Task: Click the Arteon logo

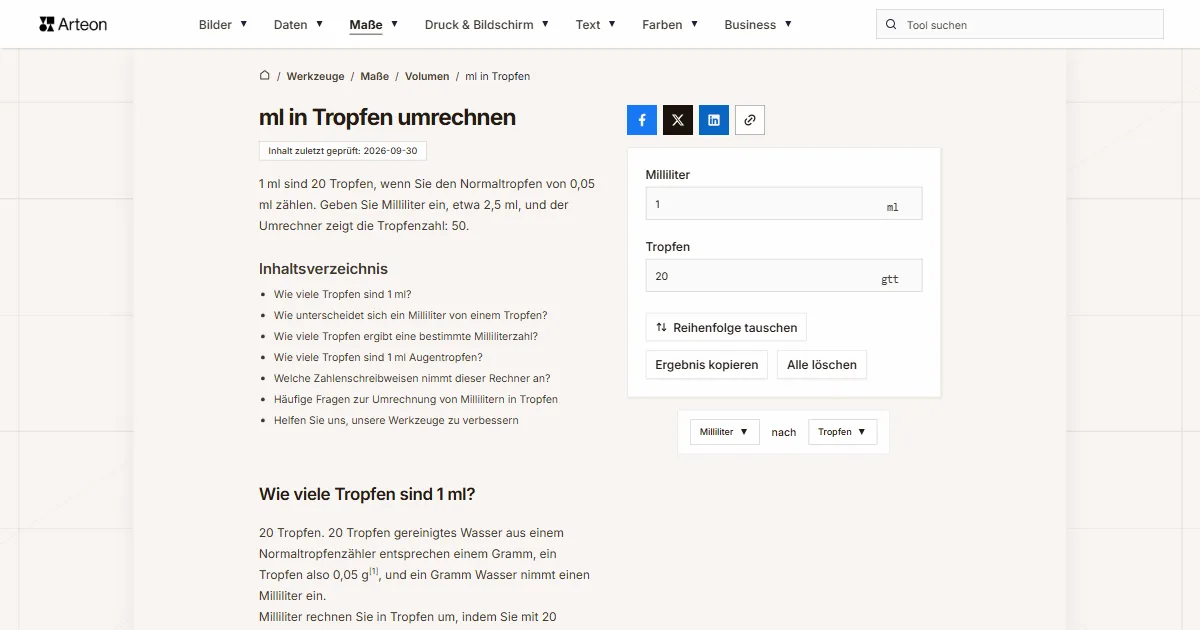Action: 73,24
